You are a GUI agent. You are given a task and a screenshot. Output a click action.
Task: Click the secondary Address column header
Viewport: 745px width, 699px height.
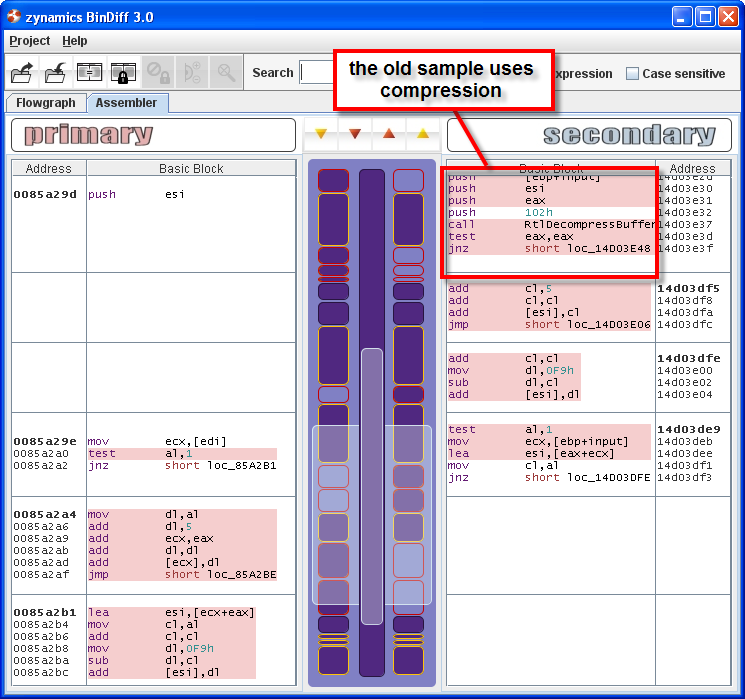point(692,169)
